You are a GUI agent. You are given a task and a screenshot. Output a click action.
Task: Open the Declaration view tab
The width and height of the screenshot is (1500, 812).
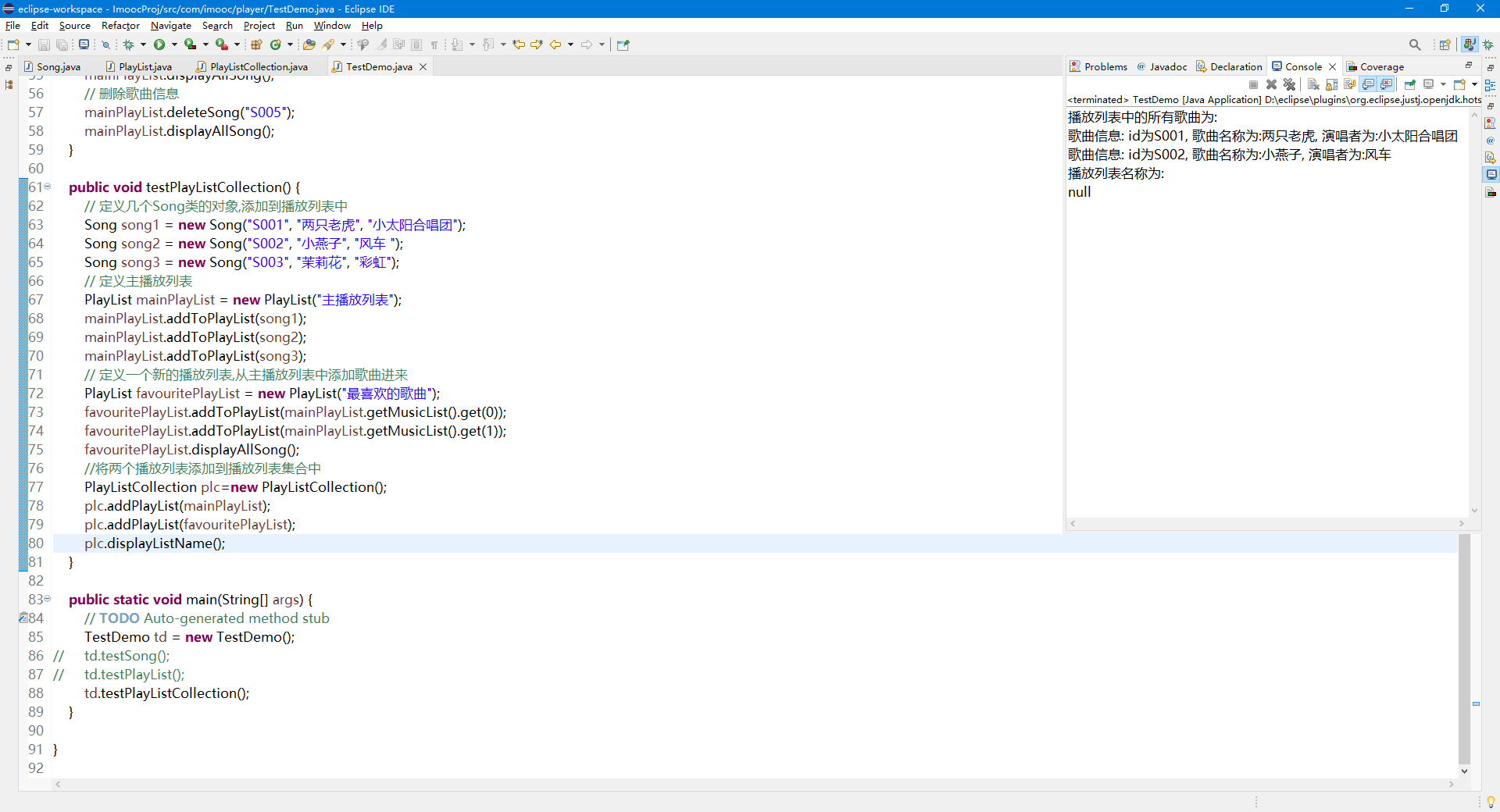pos(1229,67)
